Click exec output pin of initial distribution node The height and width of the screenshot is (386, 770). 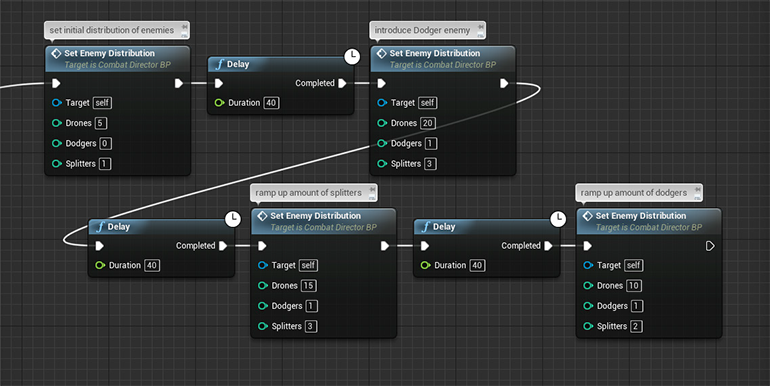179,83
